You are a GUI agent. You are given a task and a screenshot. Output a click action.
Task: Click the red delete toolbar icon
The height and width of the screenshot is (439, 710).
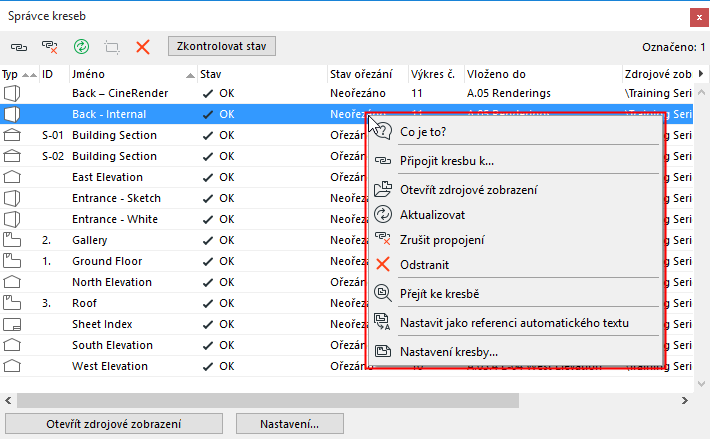tap(142, 47)
